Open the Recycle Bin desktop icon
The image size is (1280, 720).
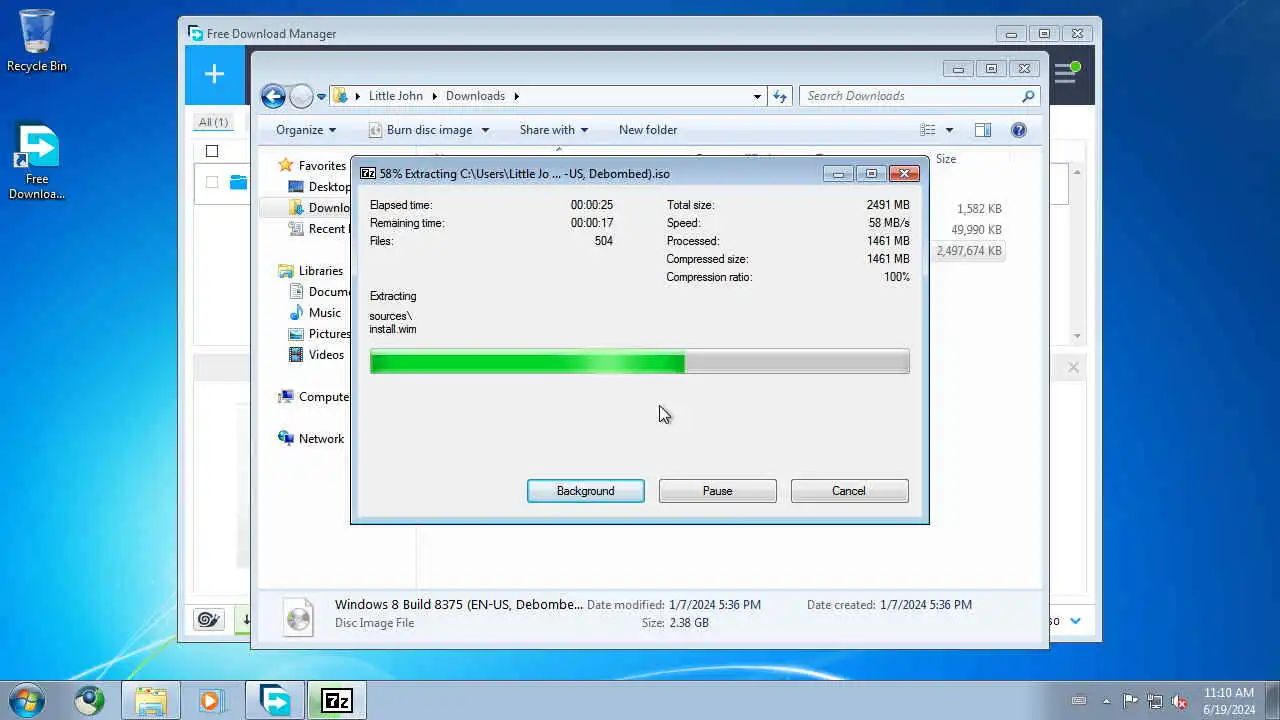pos(37,40)
